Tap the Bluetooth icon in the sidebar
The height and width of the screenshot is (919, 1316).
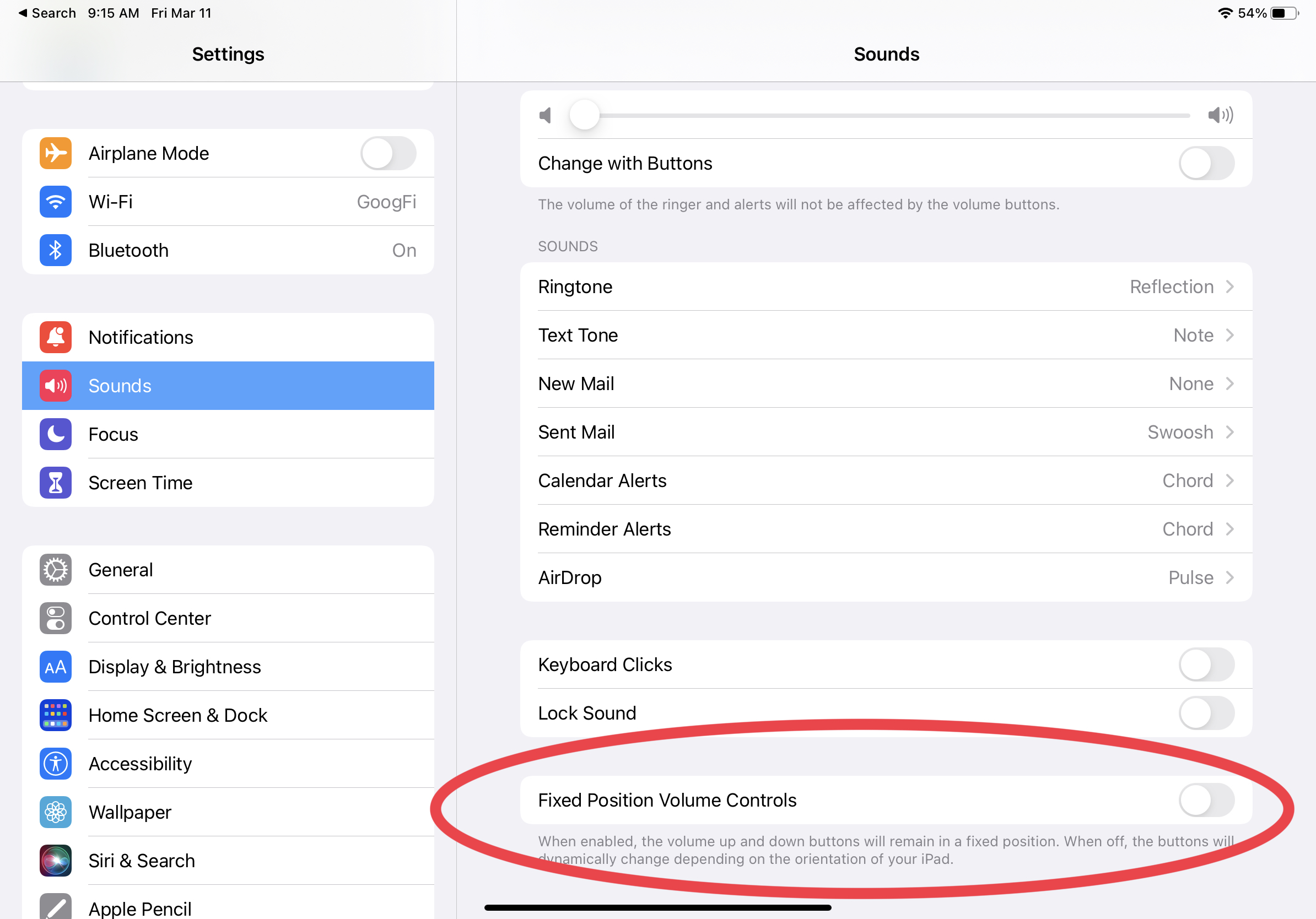[56, 250]
